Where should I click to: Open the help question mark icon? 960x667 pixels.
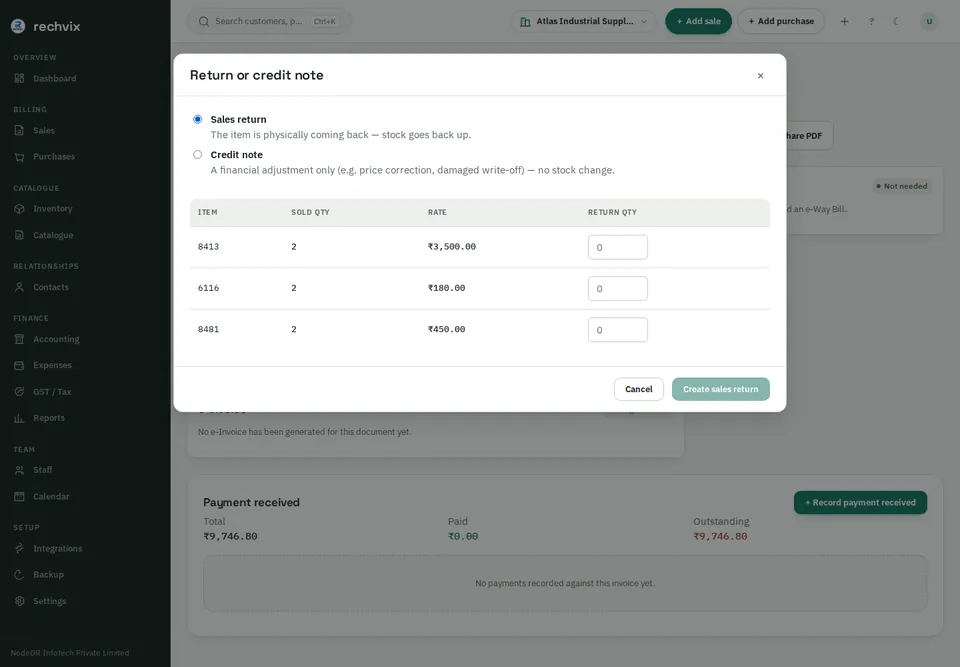coord(871,21)
